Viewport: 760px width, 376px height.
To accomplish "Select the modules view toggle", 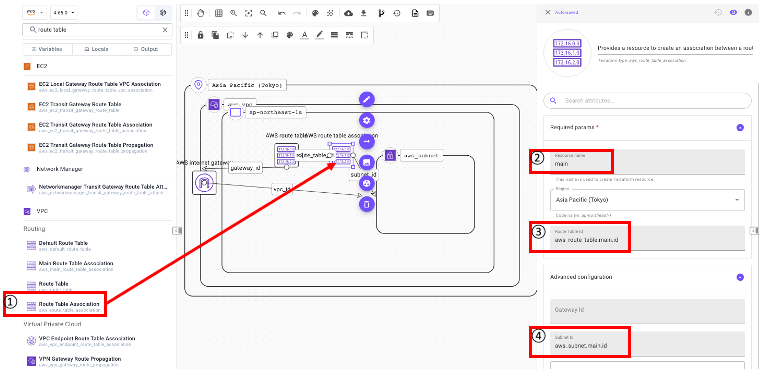I will [163, 13].
